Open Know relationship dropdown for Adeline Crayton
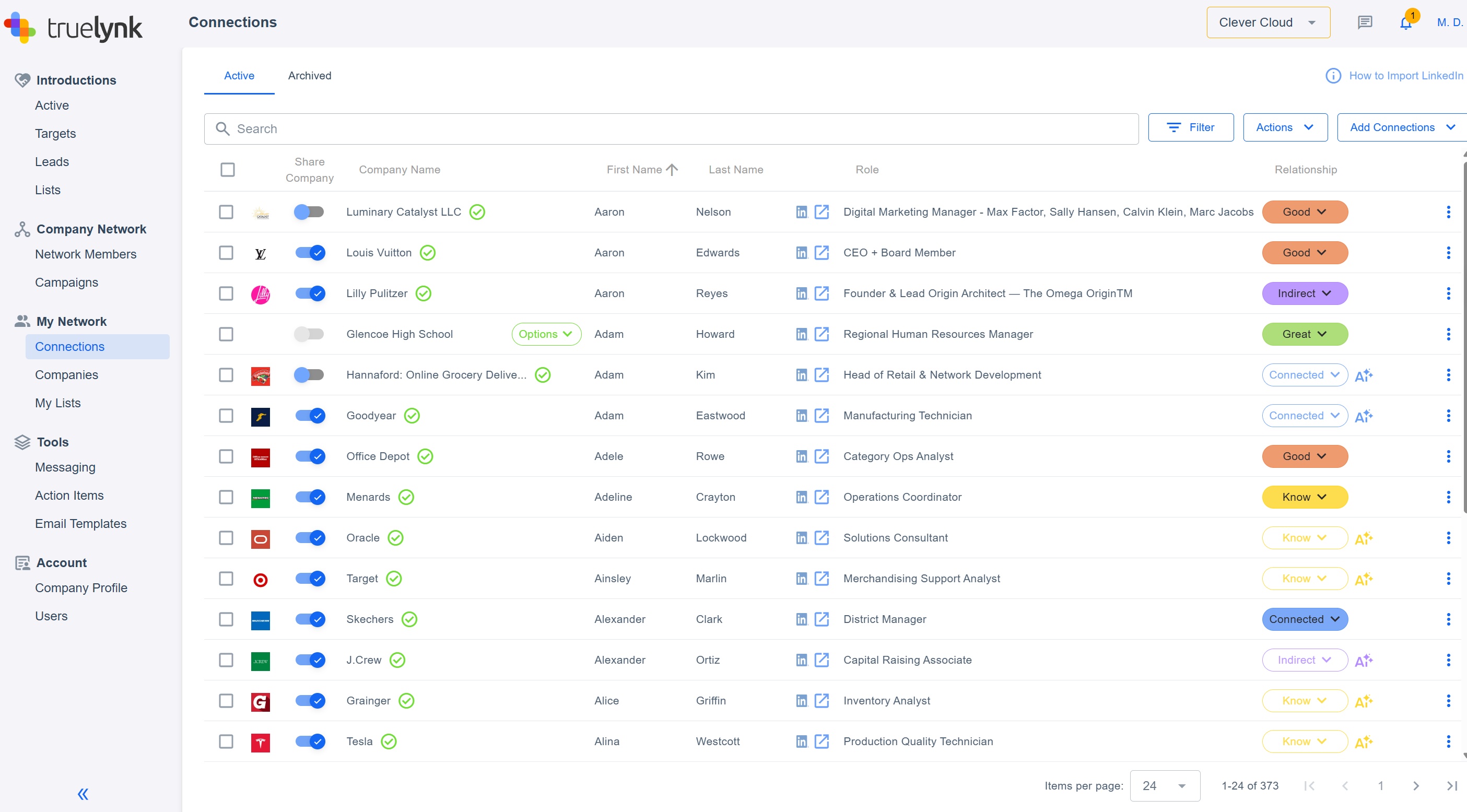This screenshot has height=812, width=1467. (x=1305, y=497)
